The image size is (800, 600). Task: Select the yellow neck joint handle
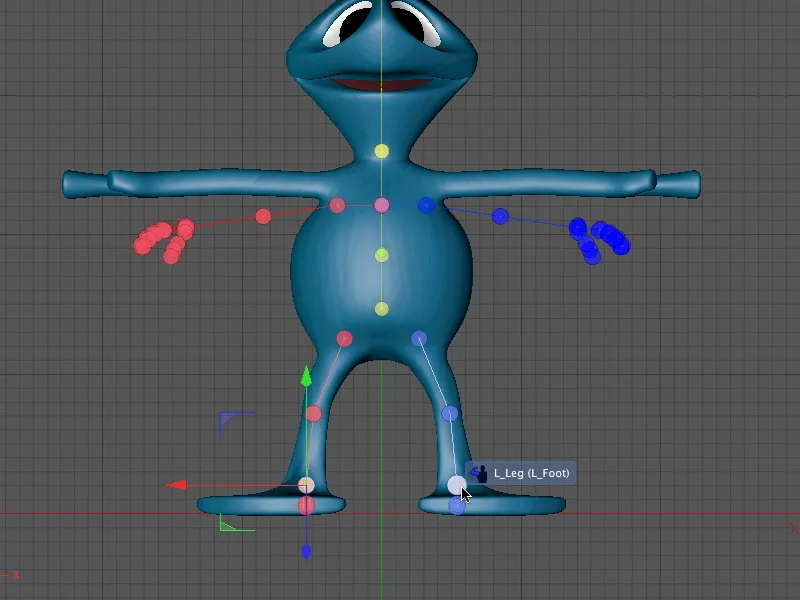pos(382,151)
